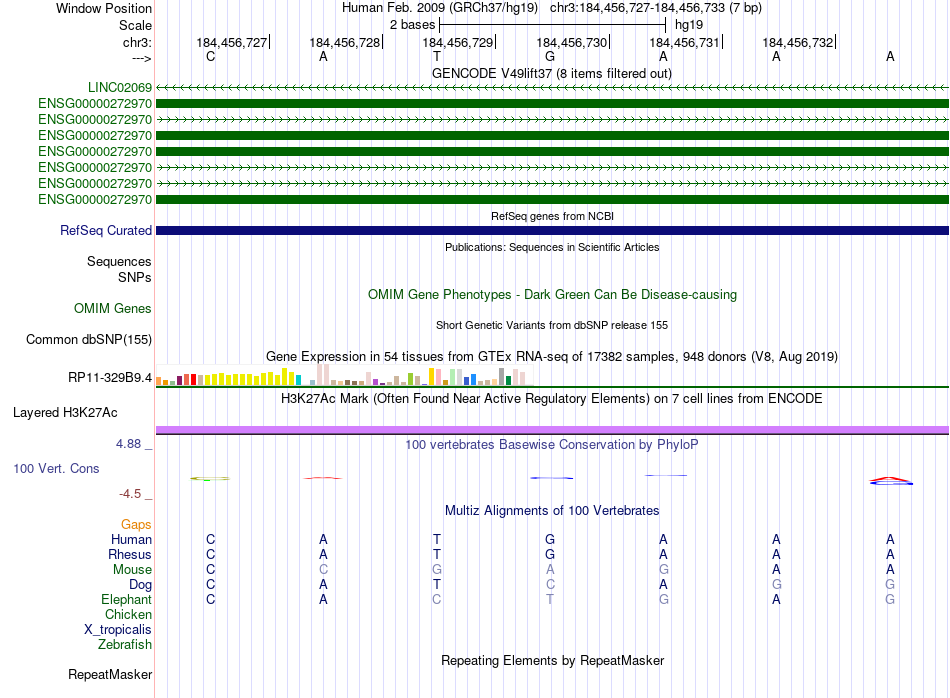Select the Common dbSNP(155) track label

(89, 339)
